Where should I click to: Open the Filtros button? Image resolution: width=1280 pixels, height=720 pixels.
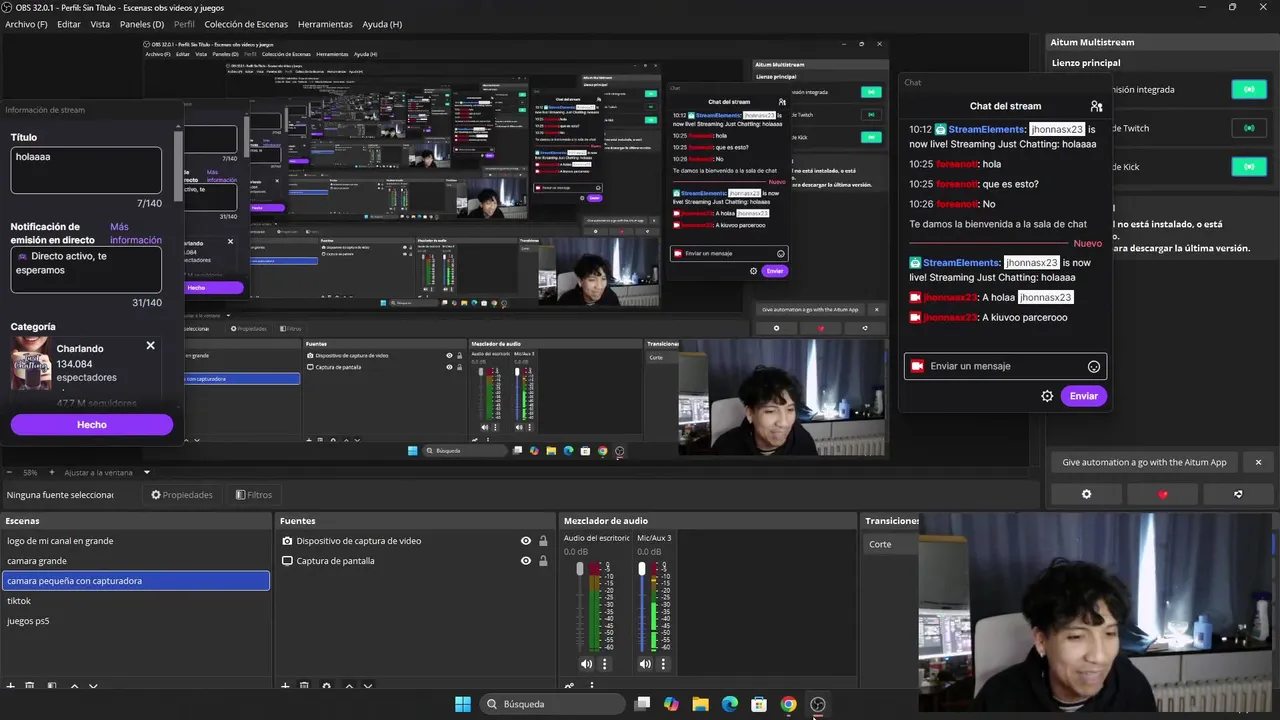click(254, 495)
